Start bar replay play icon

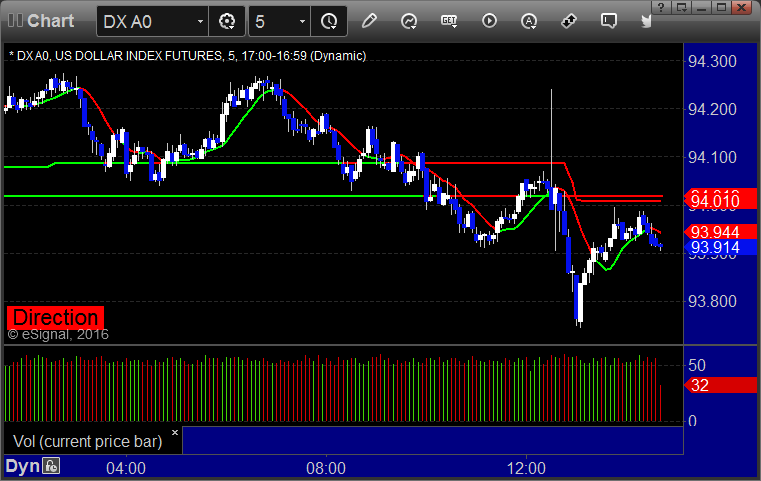tap(489, 21)
